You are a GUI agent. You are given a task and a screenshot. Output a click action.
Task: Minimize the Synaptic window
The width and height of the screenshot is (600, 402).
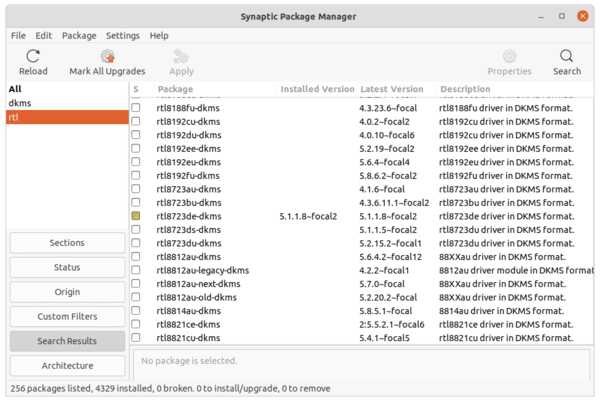coord(541,17)
